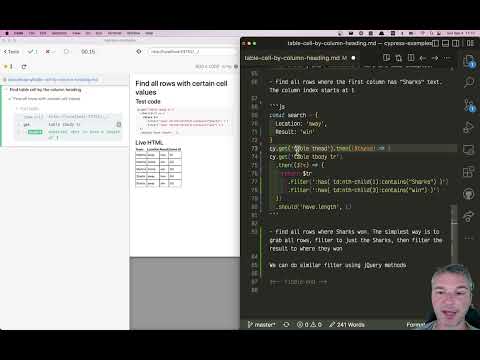Click the Cypress selector playground crosshair icon
Image resolution: width=480 pixels, height=360 pixels.
tap(139, 52)
